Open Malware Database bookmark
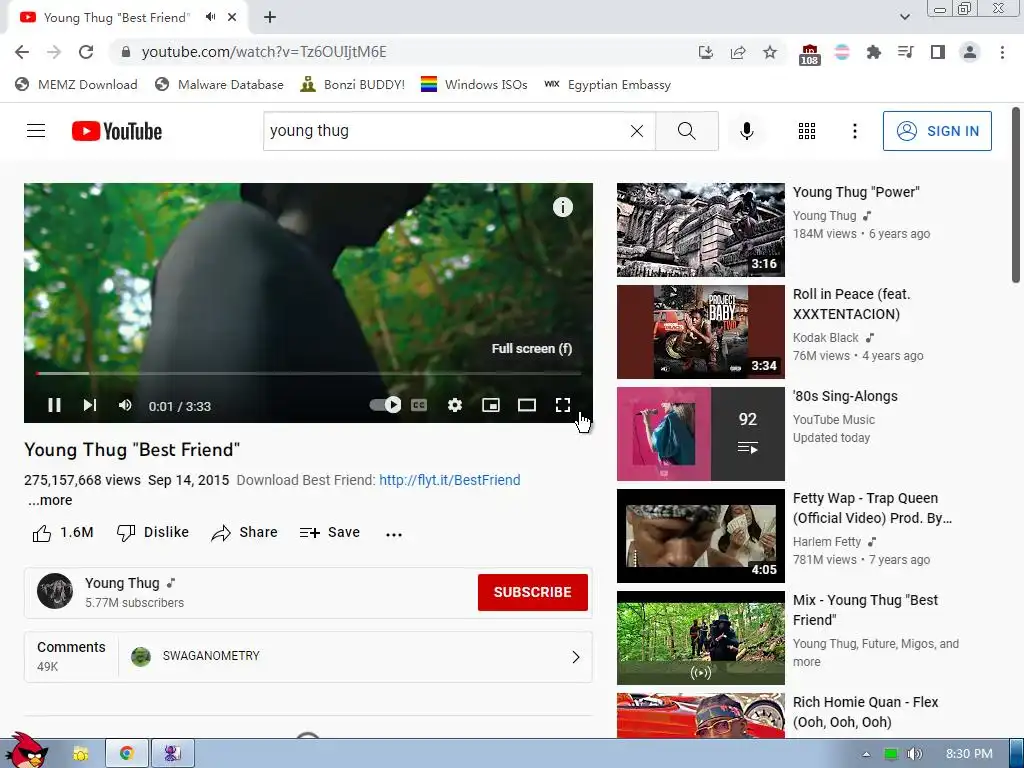Viewport: 1024px width, 768px height. pyautogui.click(x=219, y=85)
